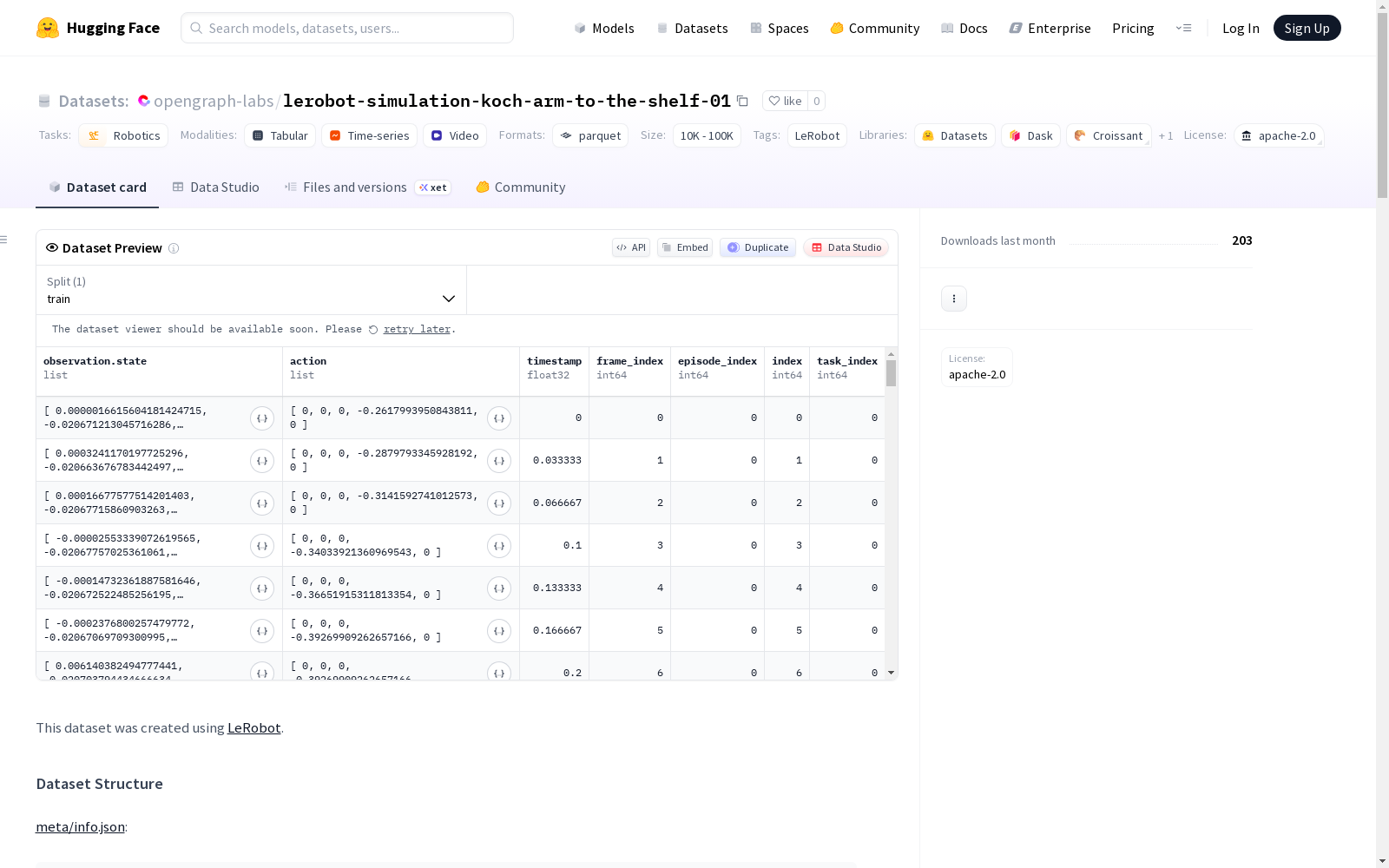The image size is (1389, 868).
Task: Click the table's vertical scrollbar thumb
Action: pyautogui.click(x=891, y=373)
